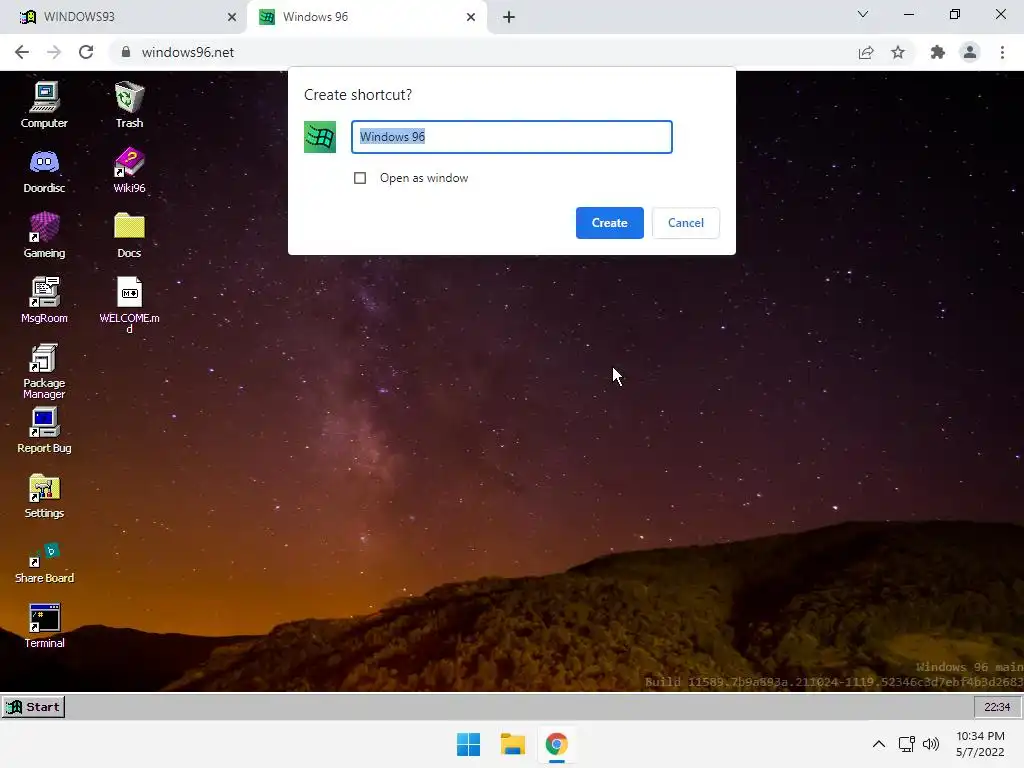Open the volume speaker tray icon
Viewport: 1024px width, 768px height.
point(931,744)
